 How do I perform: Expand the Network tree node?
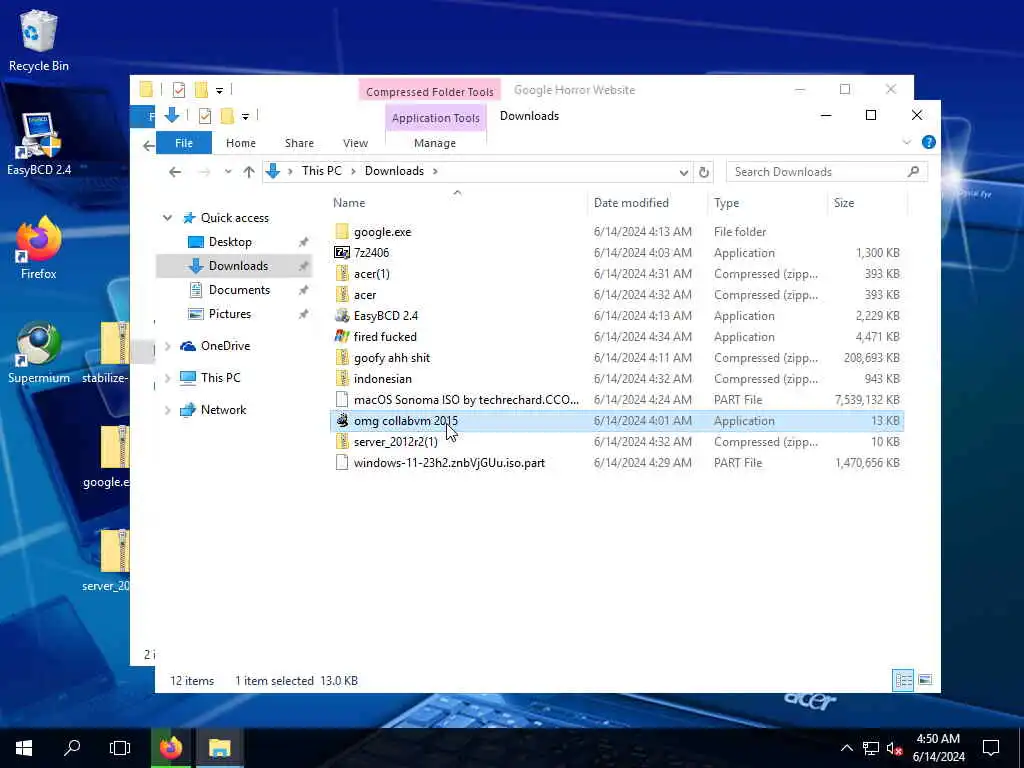168,410
